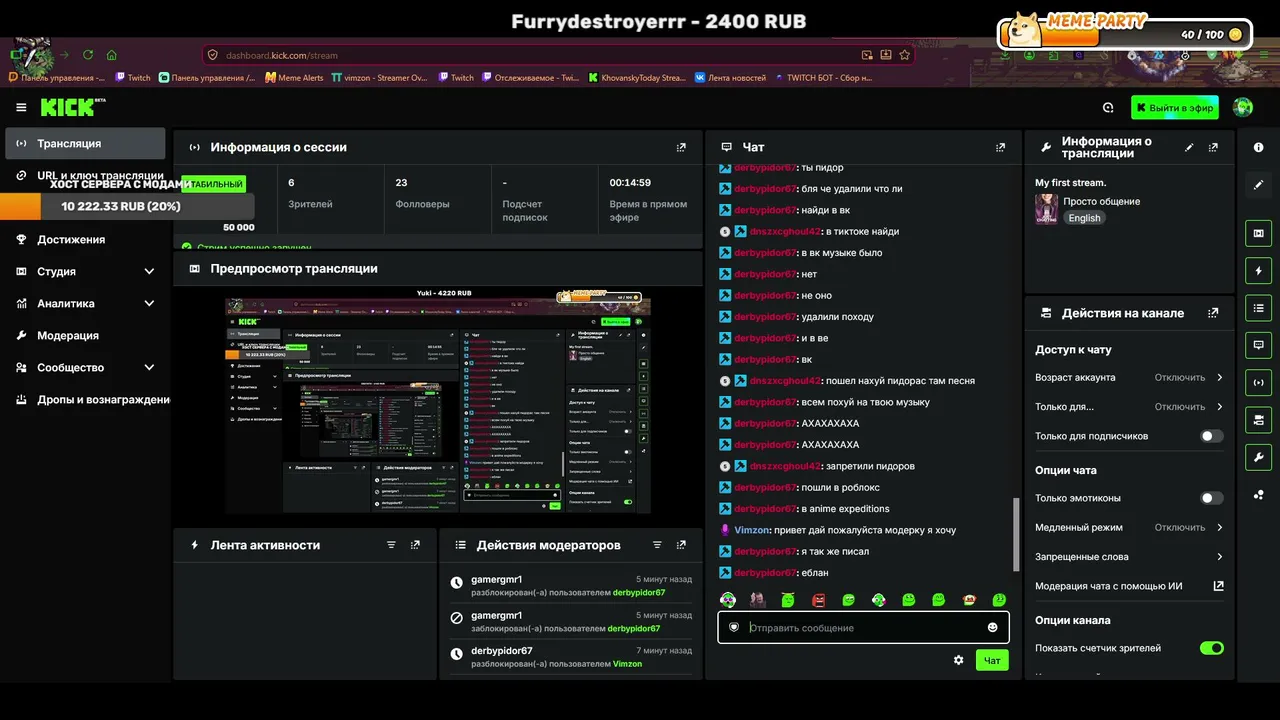1280x720 pixels.
Task: Open the slow mode setting (Медленный режим)
Action: click(1129, 527)
